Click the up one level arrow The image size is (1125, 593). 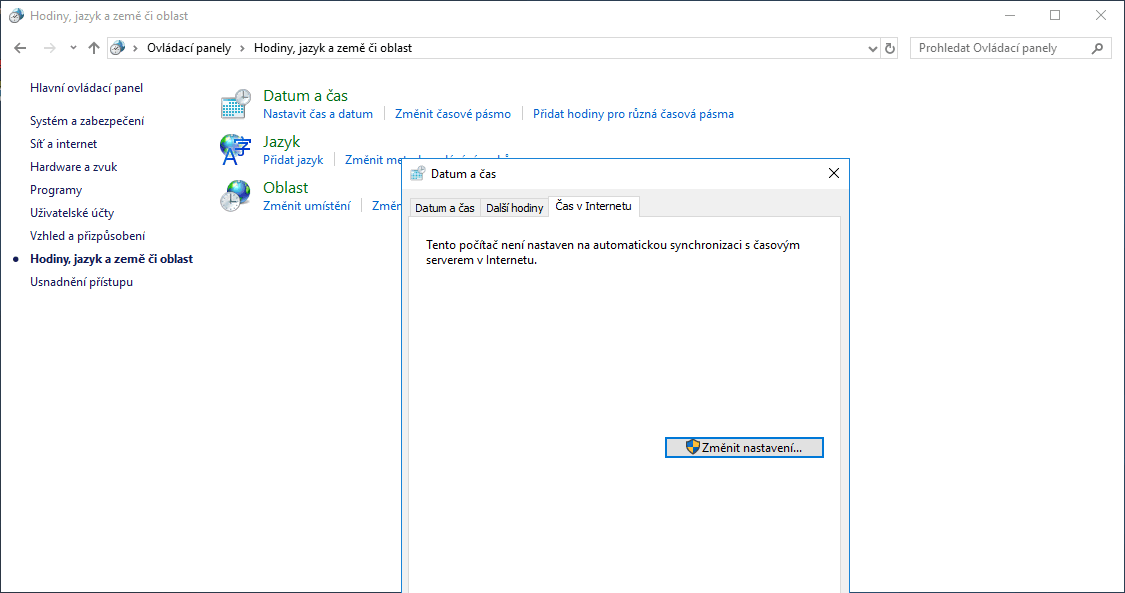point(94,48)
